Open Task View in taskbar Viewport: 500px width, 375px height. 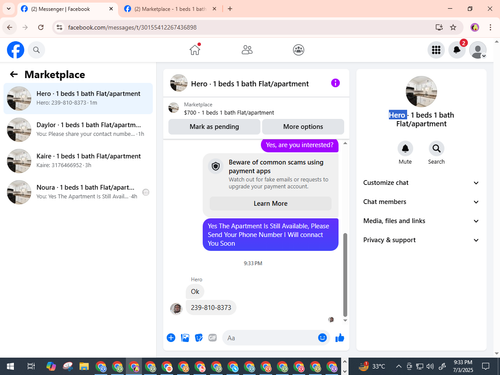[31, 367]
